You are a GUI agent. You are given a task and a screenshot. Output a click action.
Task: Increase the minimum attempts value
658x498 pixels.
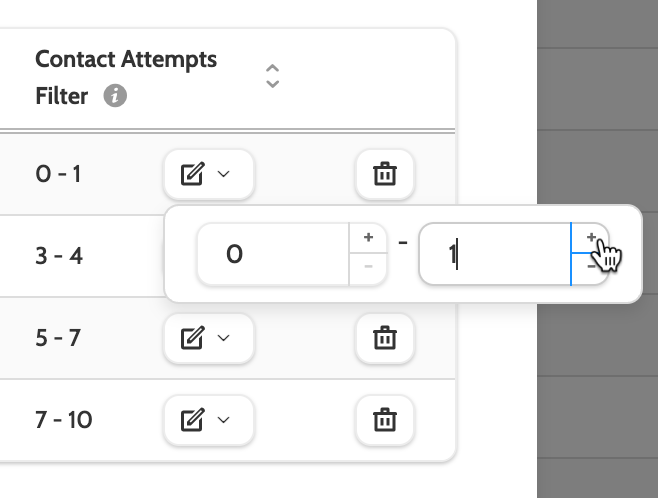368,238
